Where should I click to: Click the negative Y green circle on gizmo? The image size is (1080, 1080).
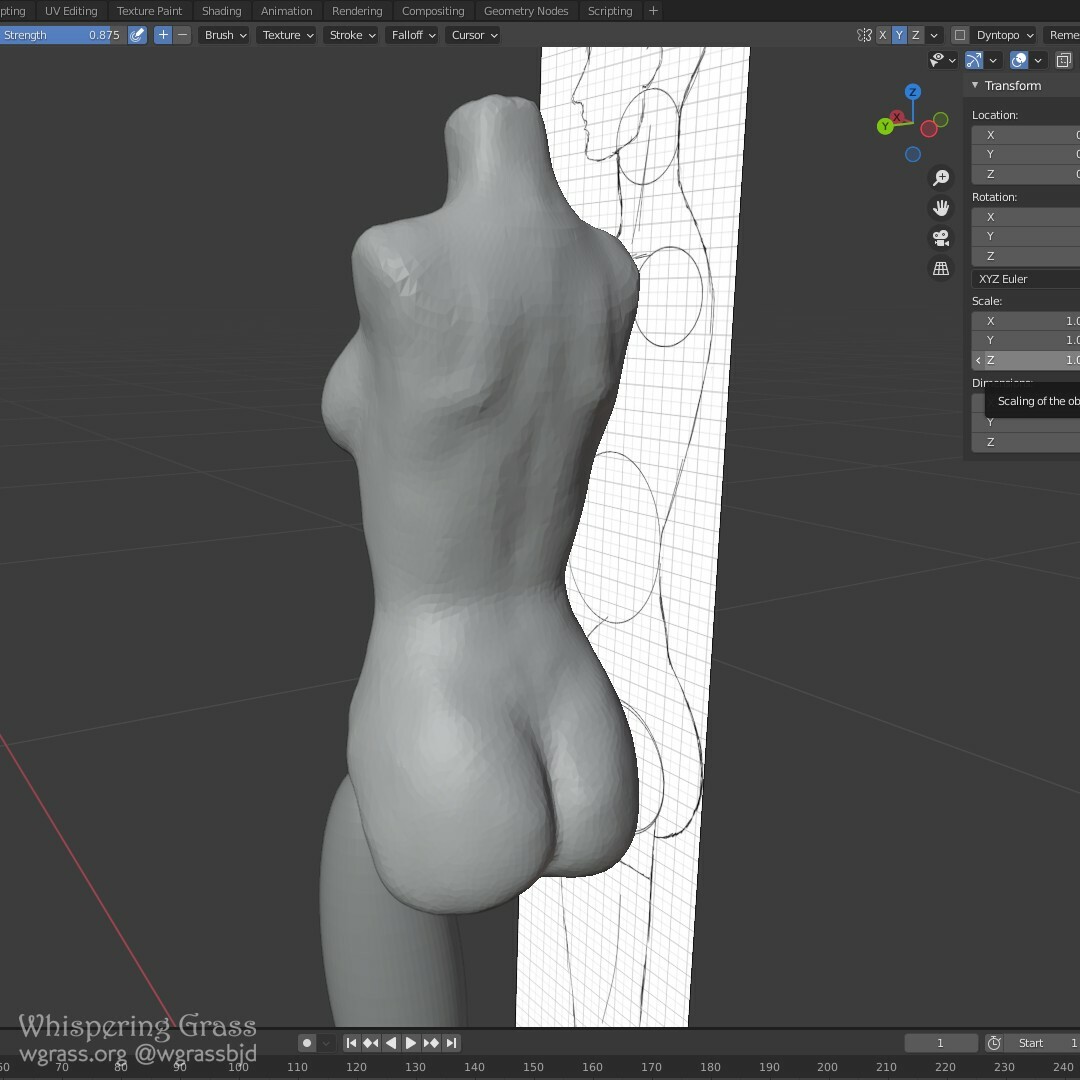point(941,120)
